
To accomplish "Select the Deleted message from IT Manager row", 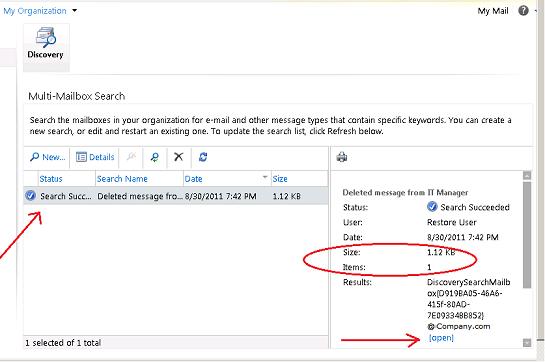I will (176, 196).
